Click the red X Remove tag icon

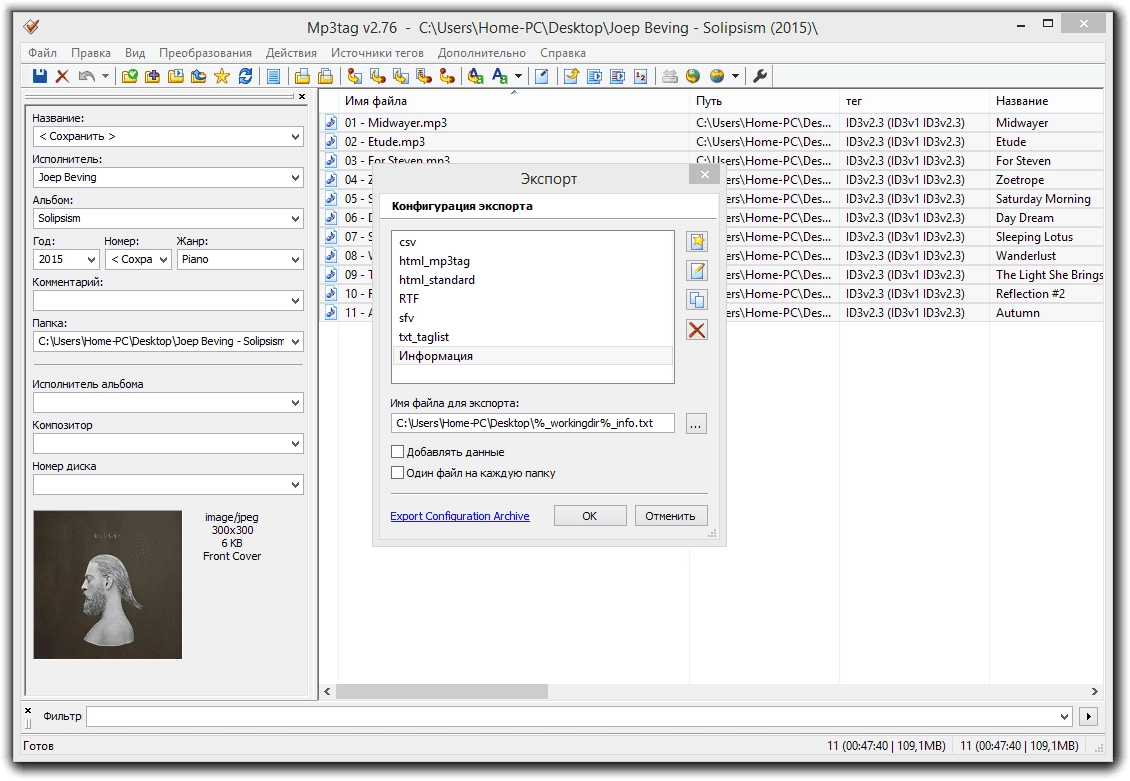63,76
